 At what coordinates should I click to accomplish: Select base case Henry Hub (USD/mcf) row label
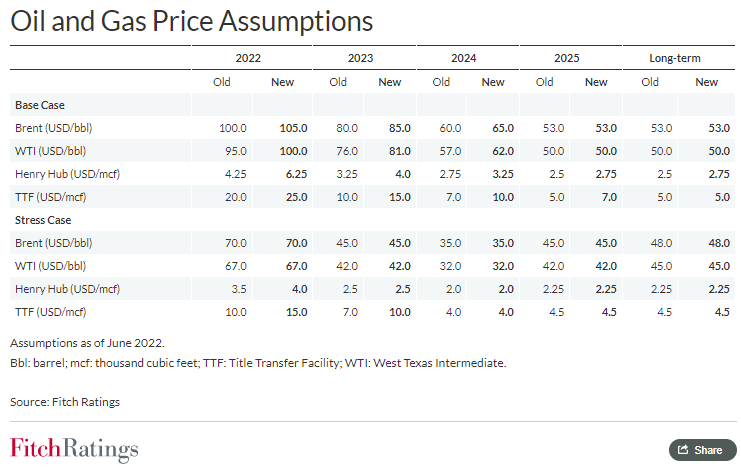point(67,174)
